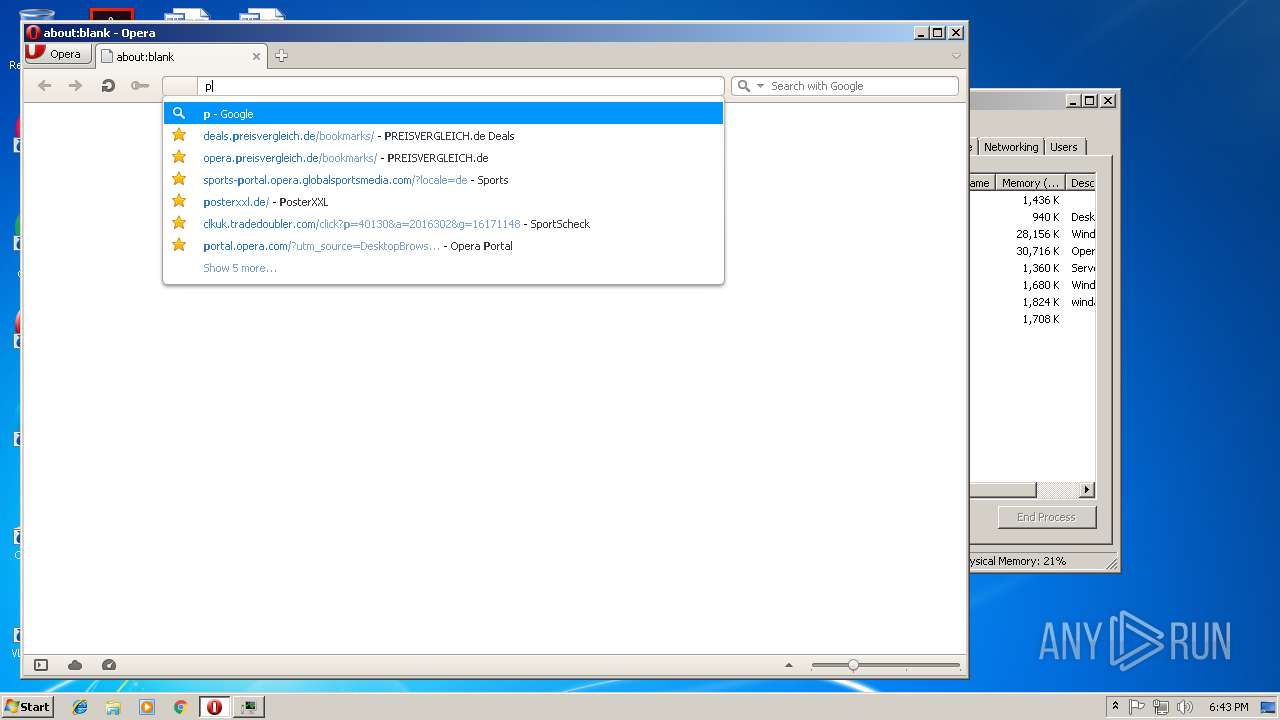The height and width of the screenshot is (720, 1280).
Task: Reload the page
Action: tap(108, 86)
